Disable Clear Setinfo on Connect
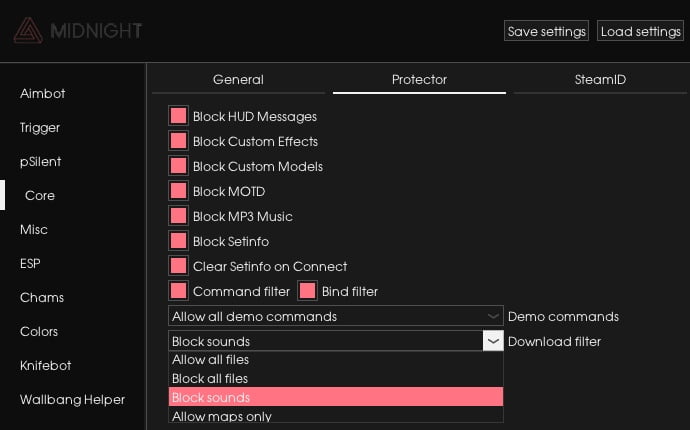 [x=178, y=266]
